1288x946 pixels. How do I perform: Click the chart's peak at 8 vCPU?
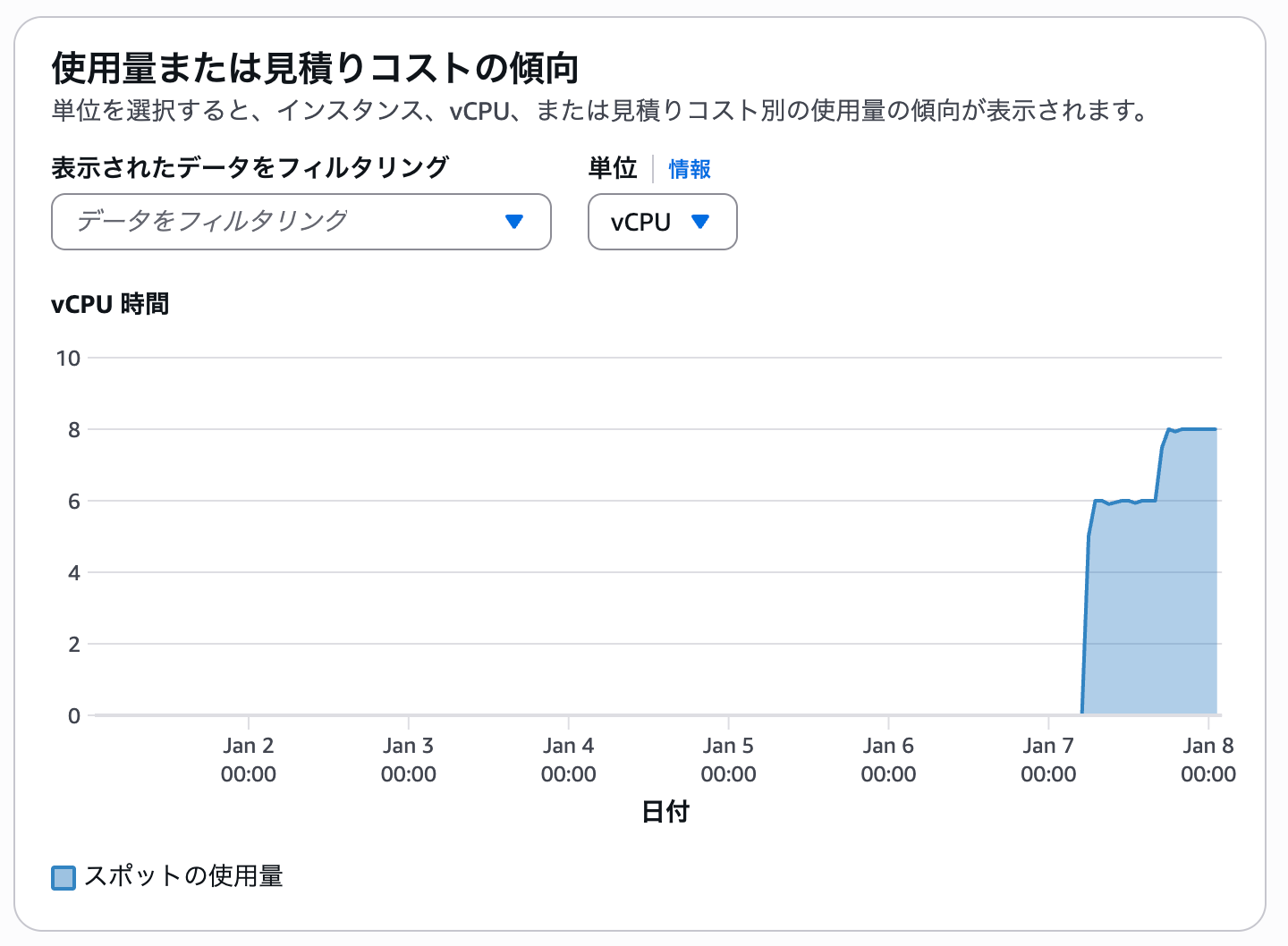pyautogui.click(x=1190, y=429)
